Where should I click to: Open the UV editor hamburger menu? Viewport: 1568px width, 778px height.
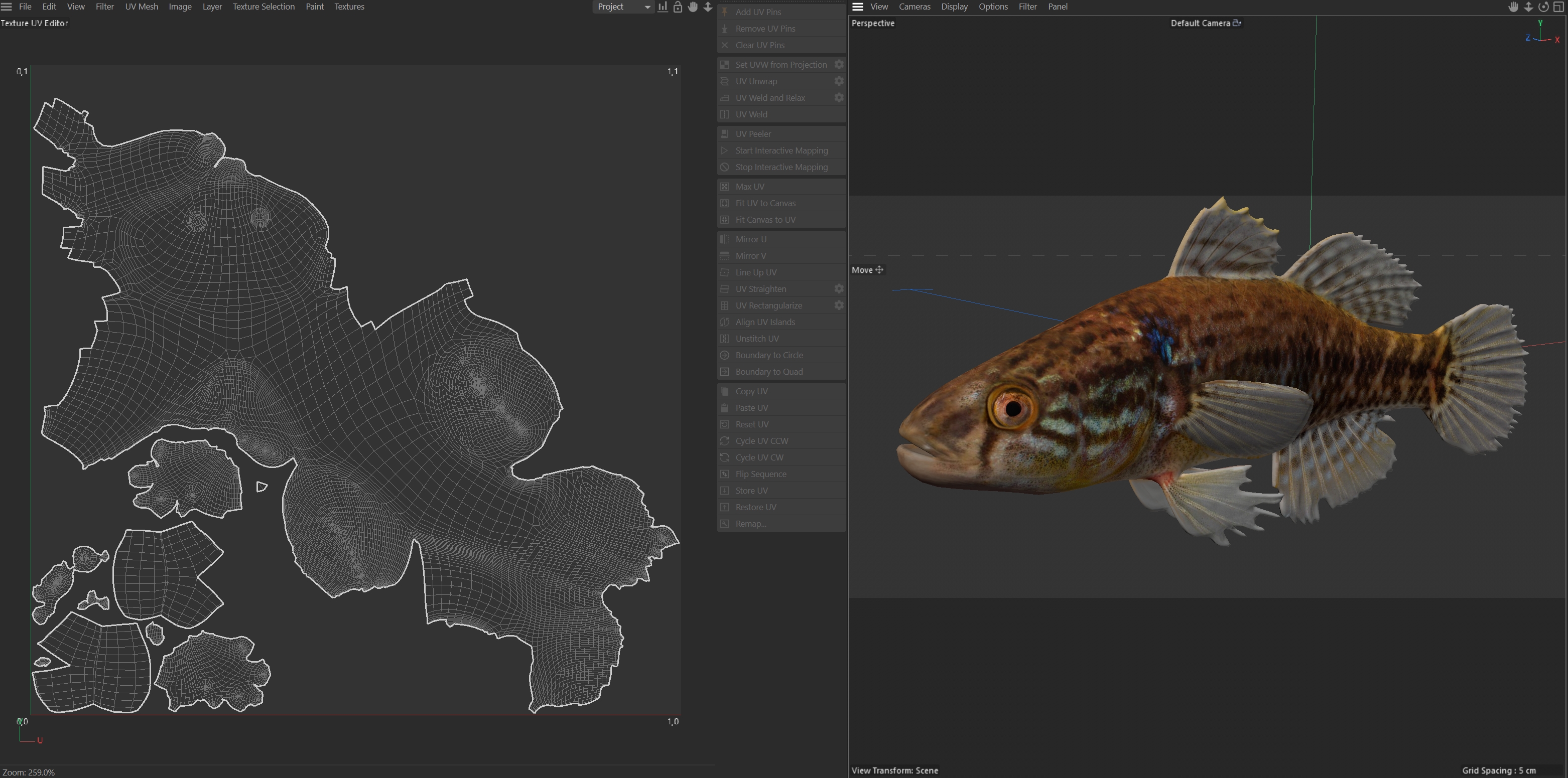[x=7, y=7]
